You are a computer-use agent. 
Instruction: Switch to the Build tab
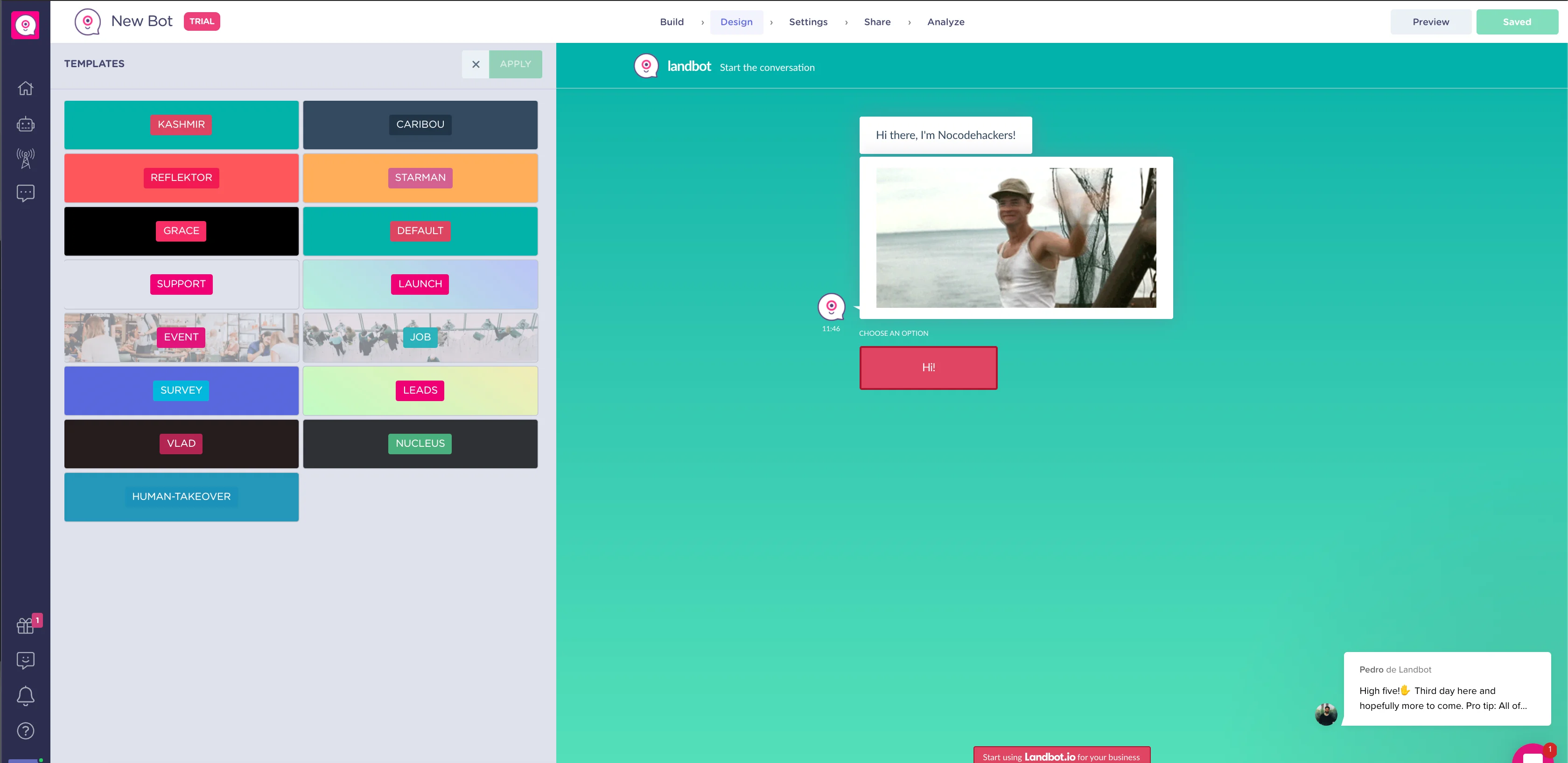(672, 22)
